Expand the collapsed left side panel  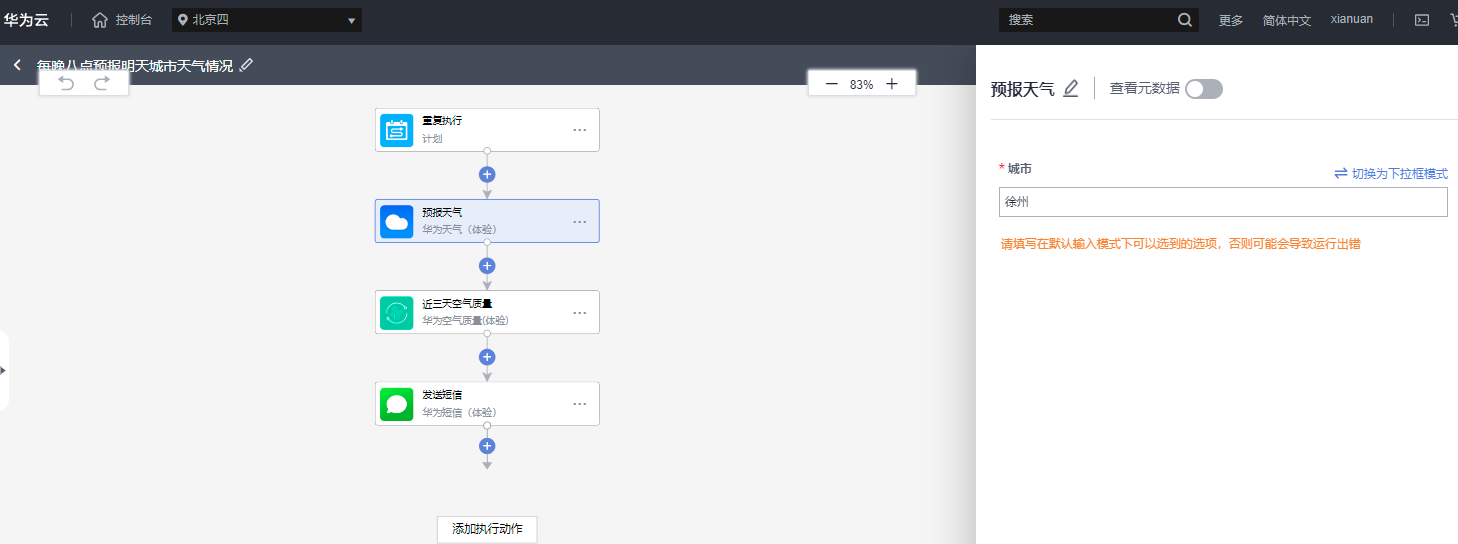pos(4,370)
